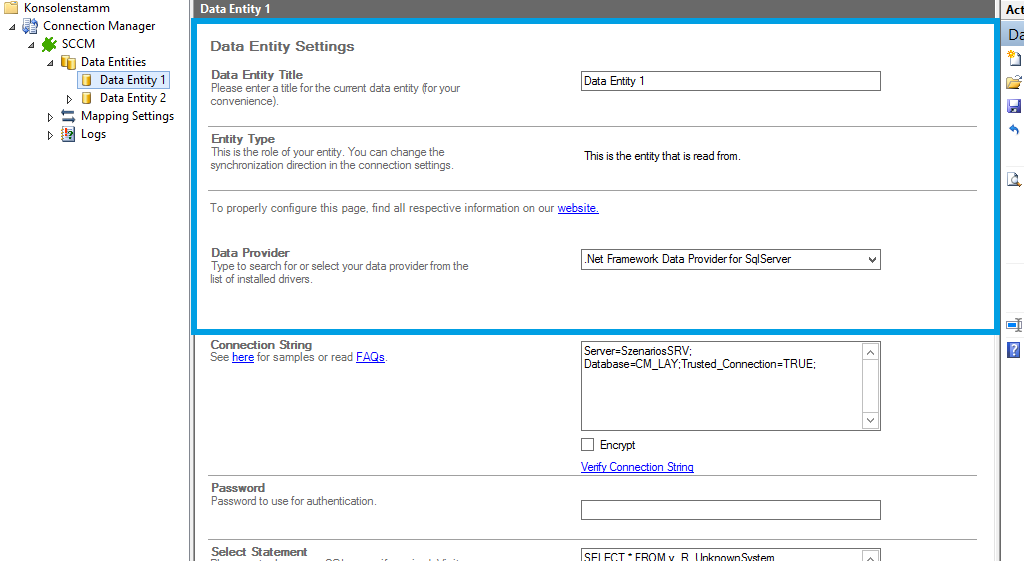Open the Data Provider dropdown
The width and height of the screenshot is (1024, 561).
[x=872, y=260]
